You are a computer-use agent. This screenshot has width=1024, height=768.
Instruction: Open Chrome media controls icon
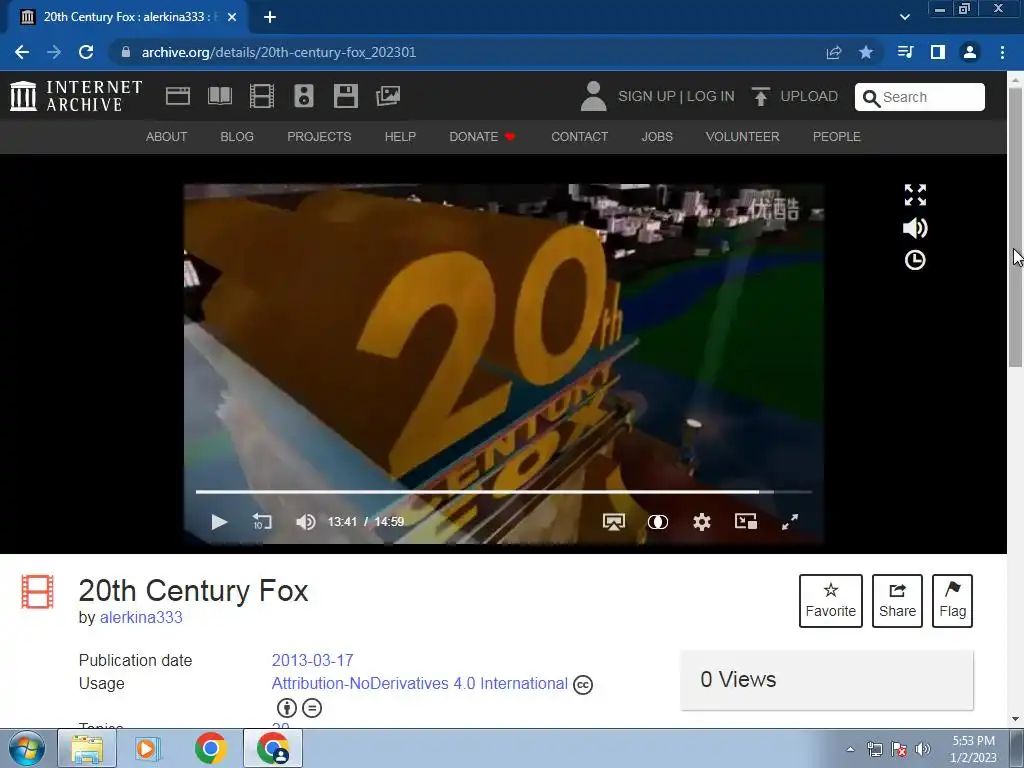pyautogui.click(x=905, y=52)
